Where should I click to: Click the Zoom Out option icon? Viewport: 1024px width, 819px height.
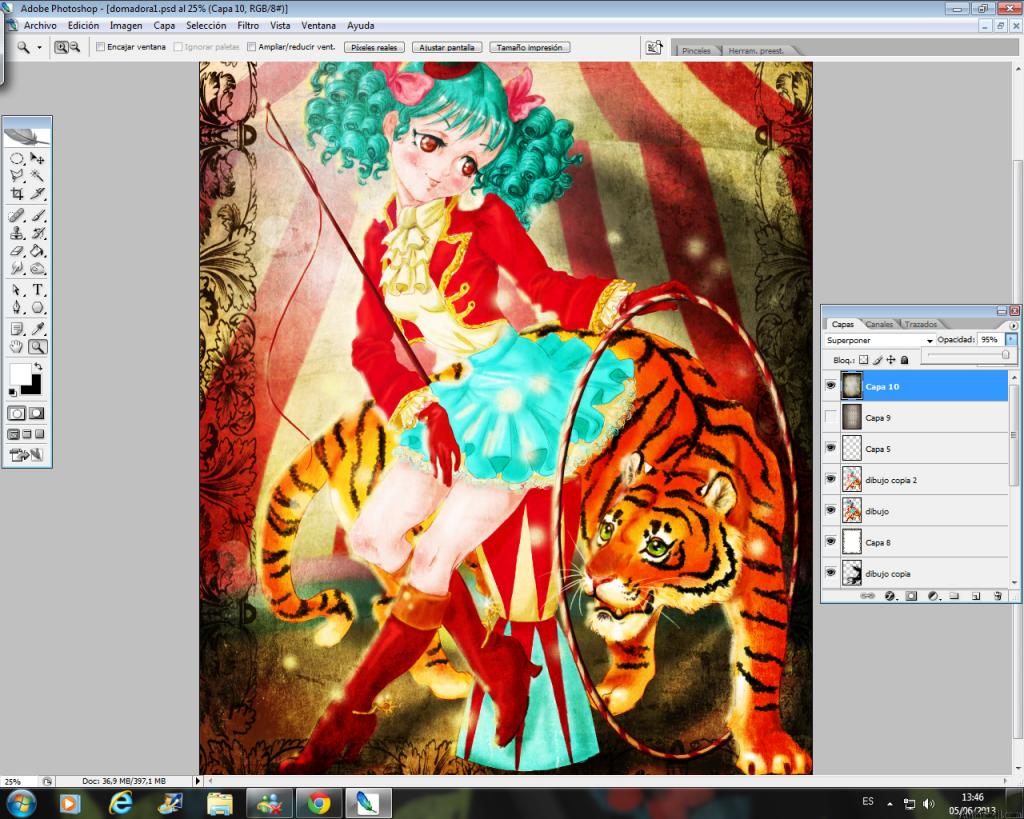(x=74, y=47)
